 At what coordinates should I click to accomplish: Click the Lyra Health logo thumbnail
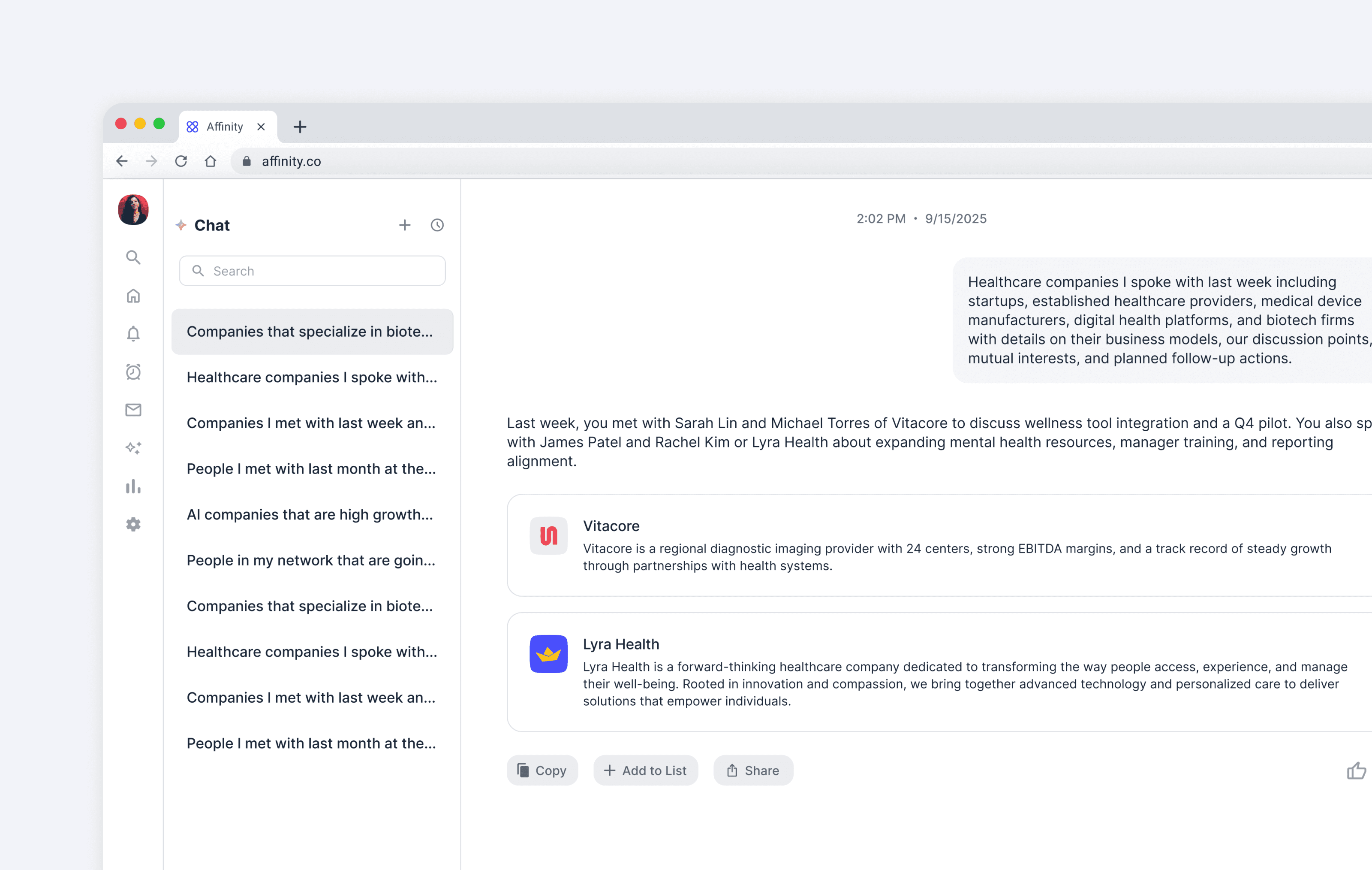click(x=548, y=654)
